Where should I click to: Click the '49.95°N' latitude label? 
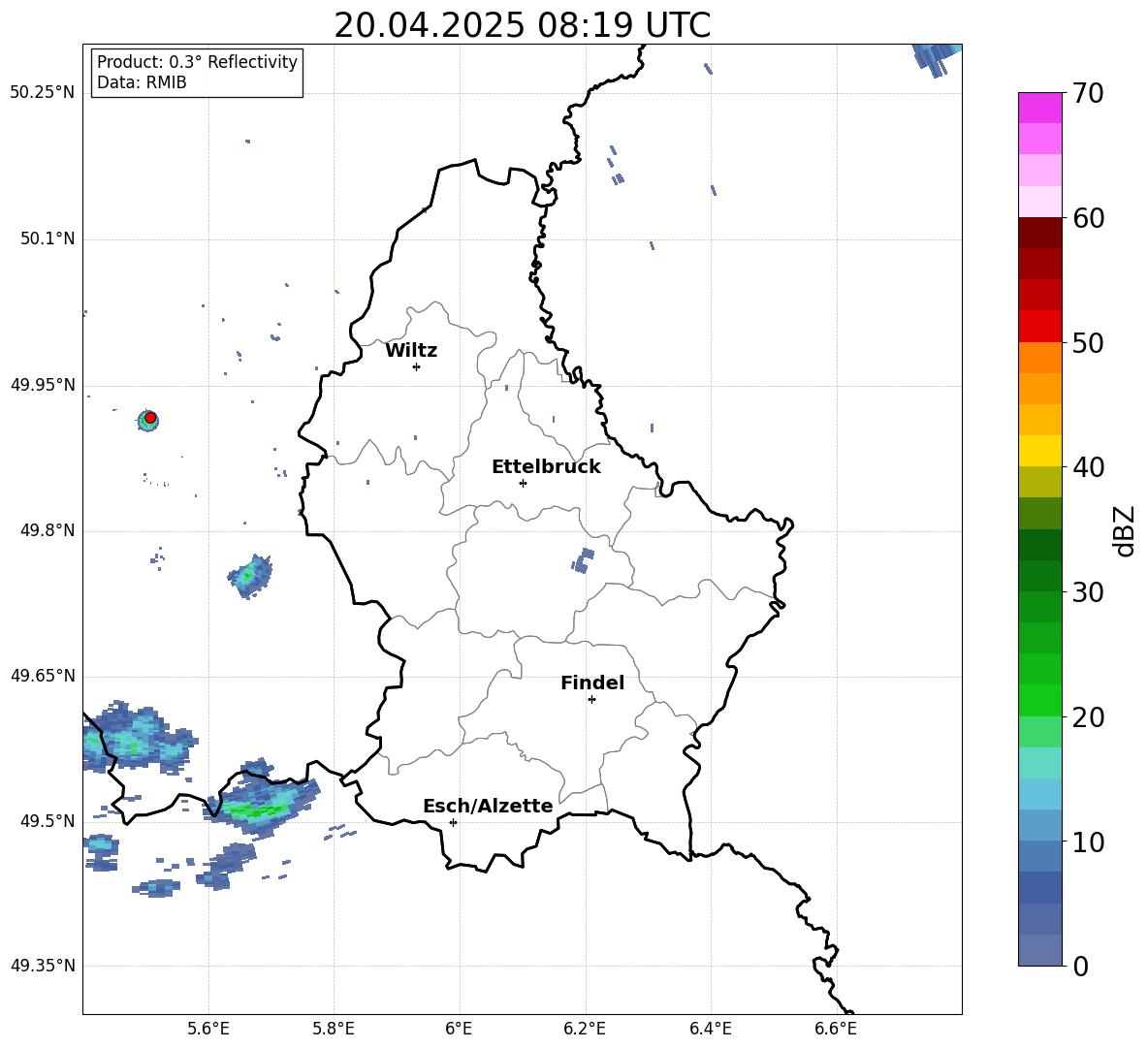coord(42,384)
